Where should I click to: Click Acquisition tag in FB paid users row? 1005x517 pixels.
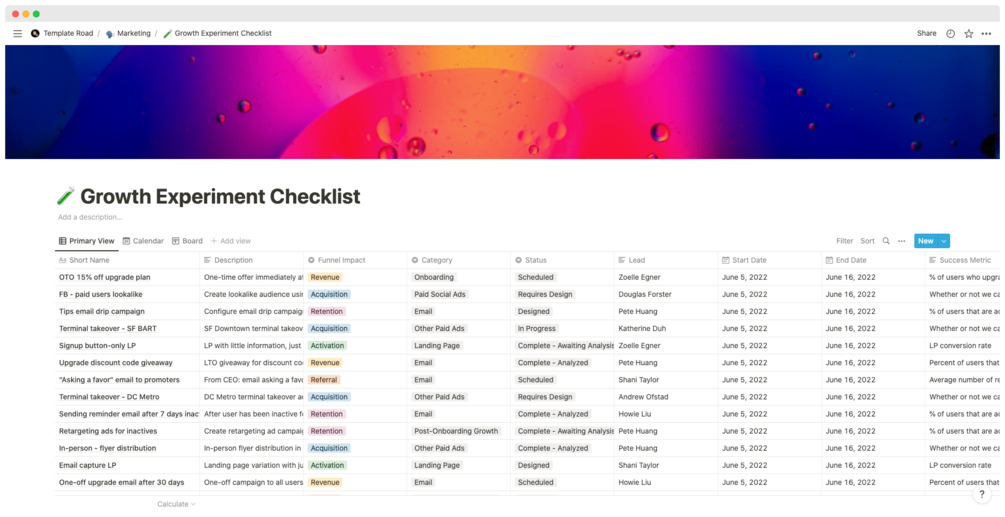[329, 295]
